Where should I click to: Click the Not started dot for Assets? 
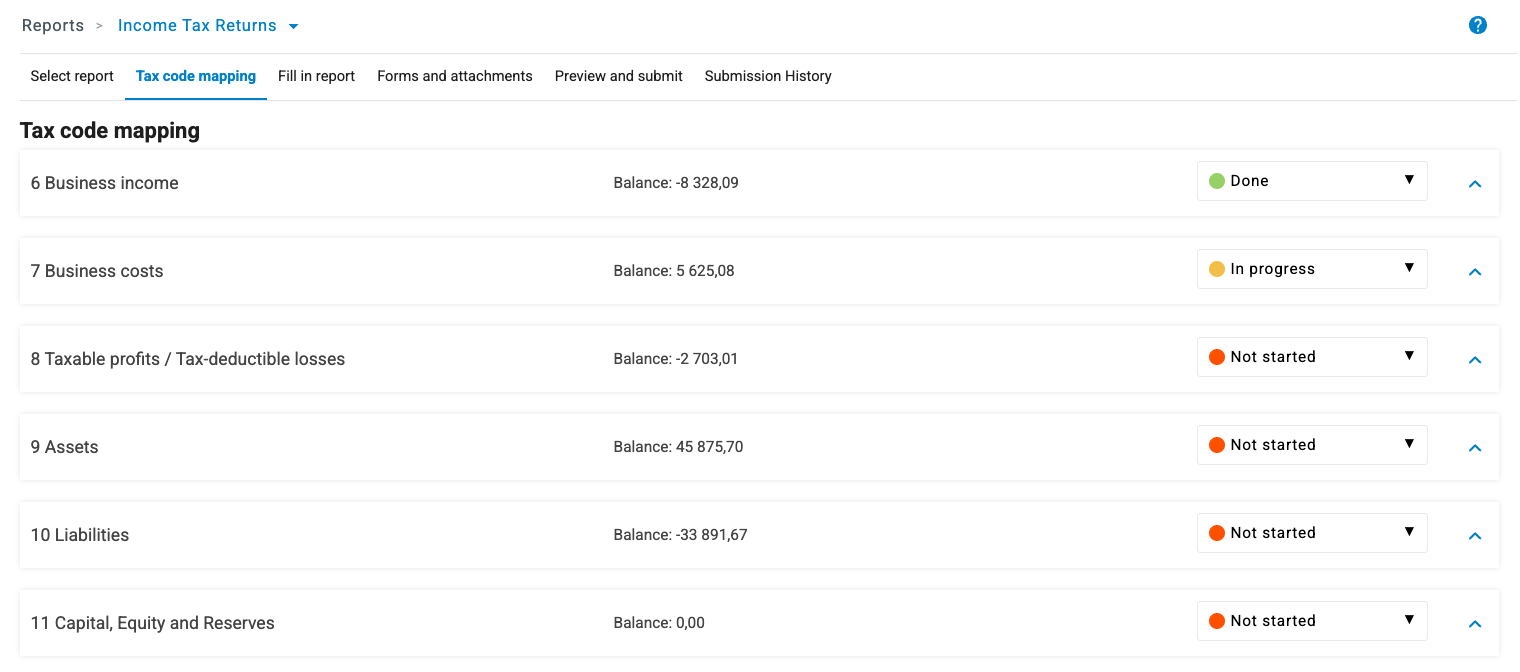(x=1219, y=444)
